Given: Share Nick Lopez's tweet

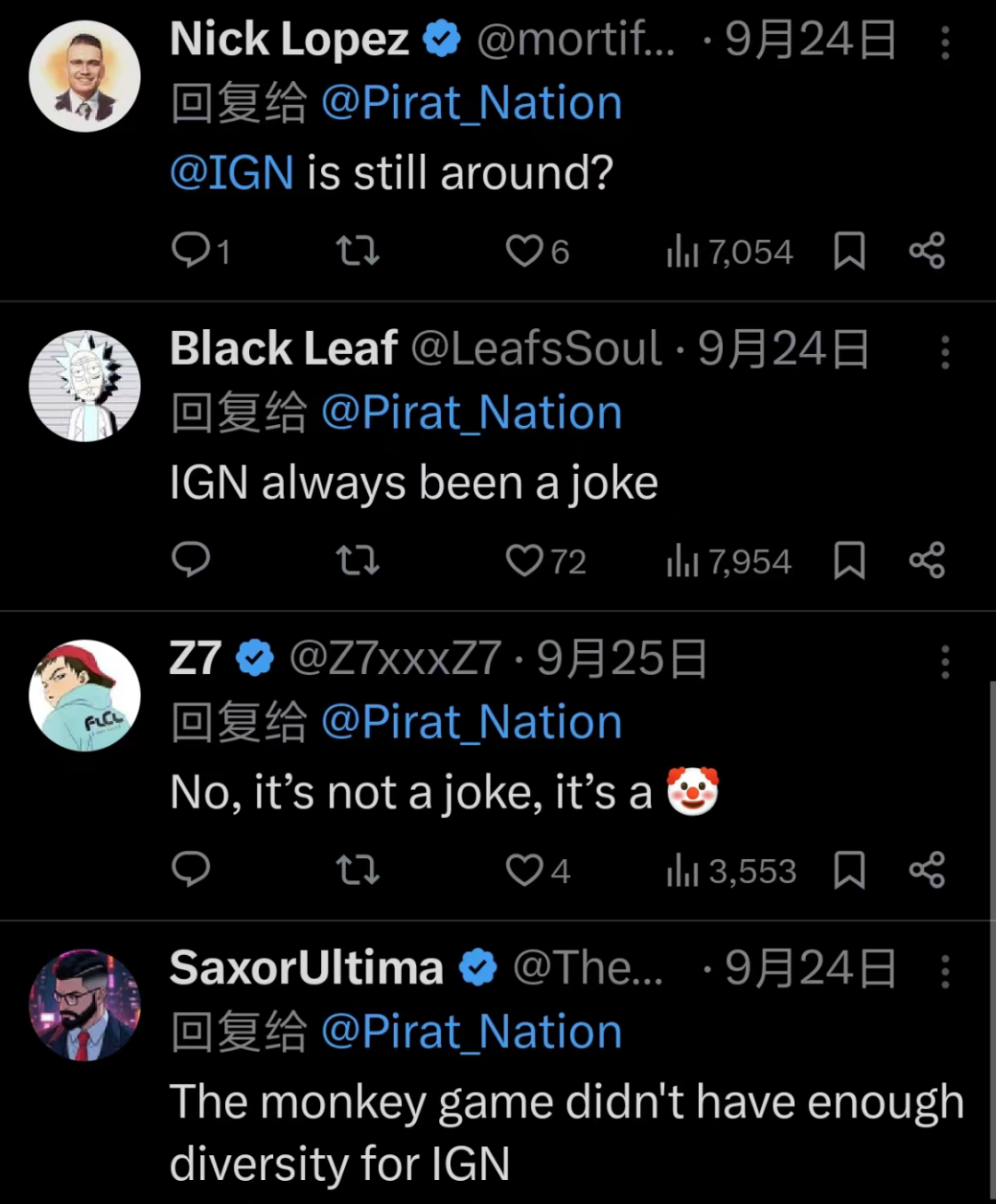Looking at the screenshot, I should [x=927, y=251].
